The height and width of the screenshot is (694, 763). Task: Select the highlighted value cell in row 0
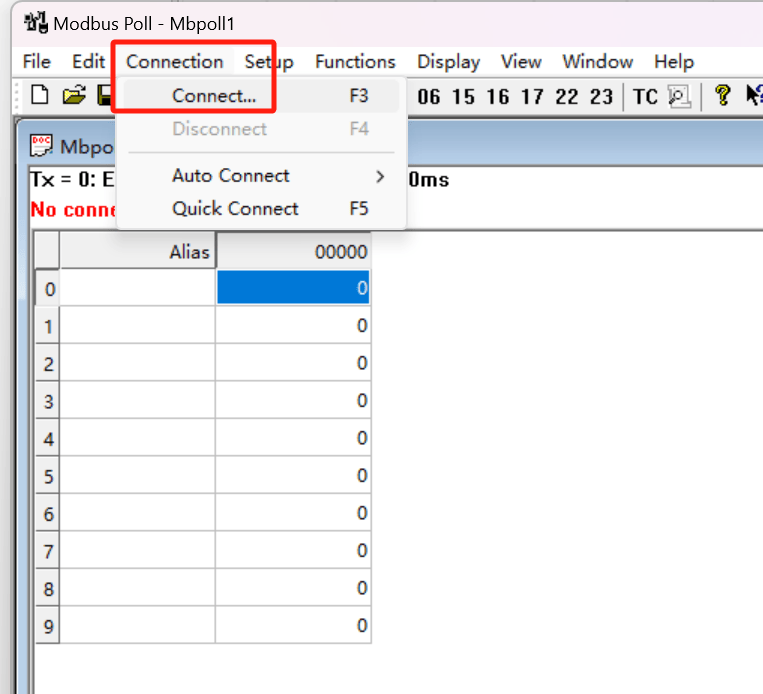tap(293, 288)
